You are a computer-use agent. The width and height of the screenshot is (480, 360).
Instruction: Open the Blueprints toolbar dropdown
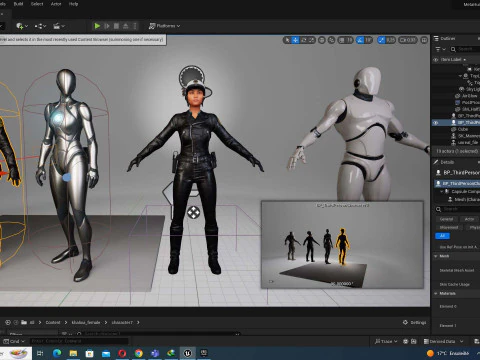(41, 26)
